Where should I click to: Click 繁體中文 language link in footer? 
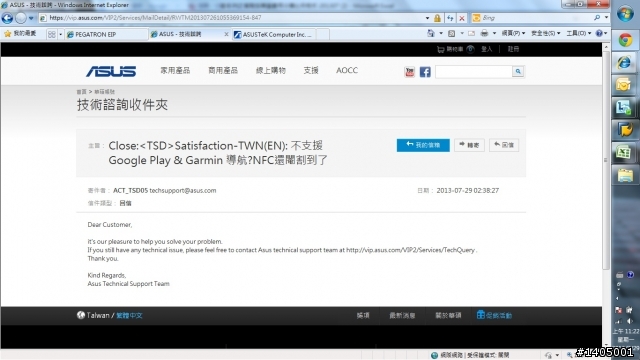129,316
